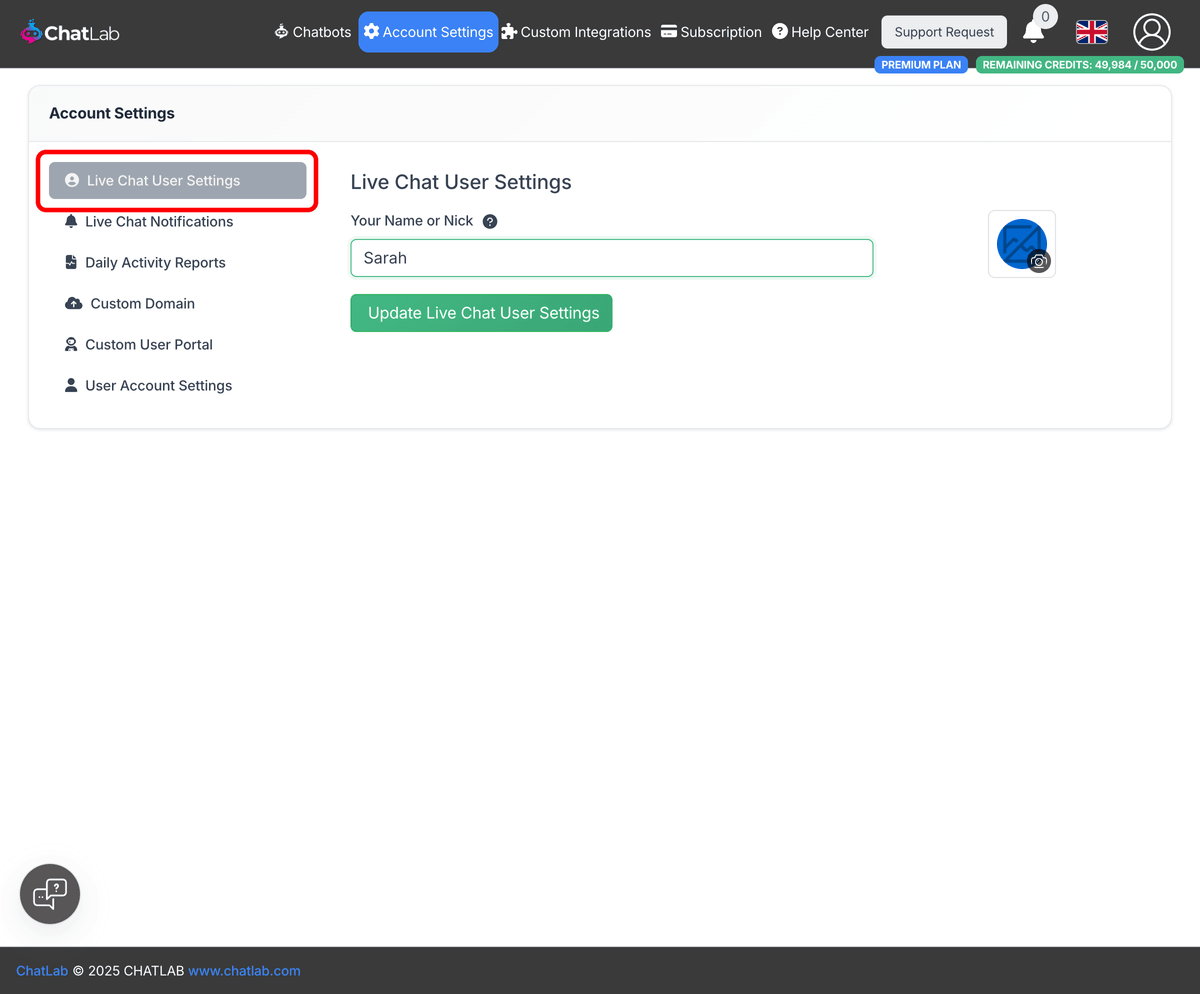This screenshot has height=994, width=1200.
Task: Click the person icon beside User Account Settings
Action: 70,385
